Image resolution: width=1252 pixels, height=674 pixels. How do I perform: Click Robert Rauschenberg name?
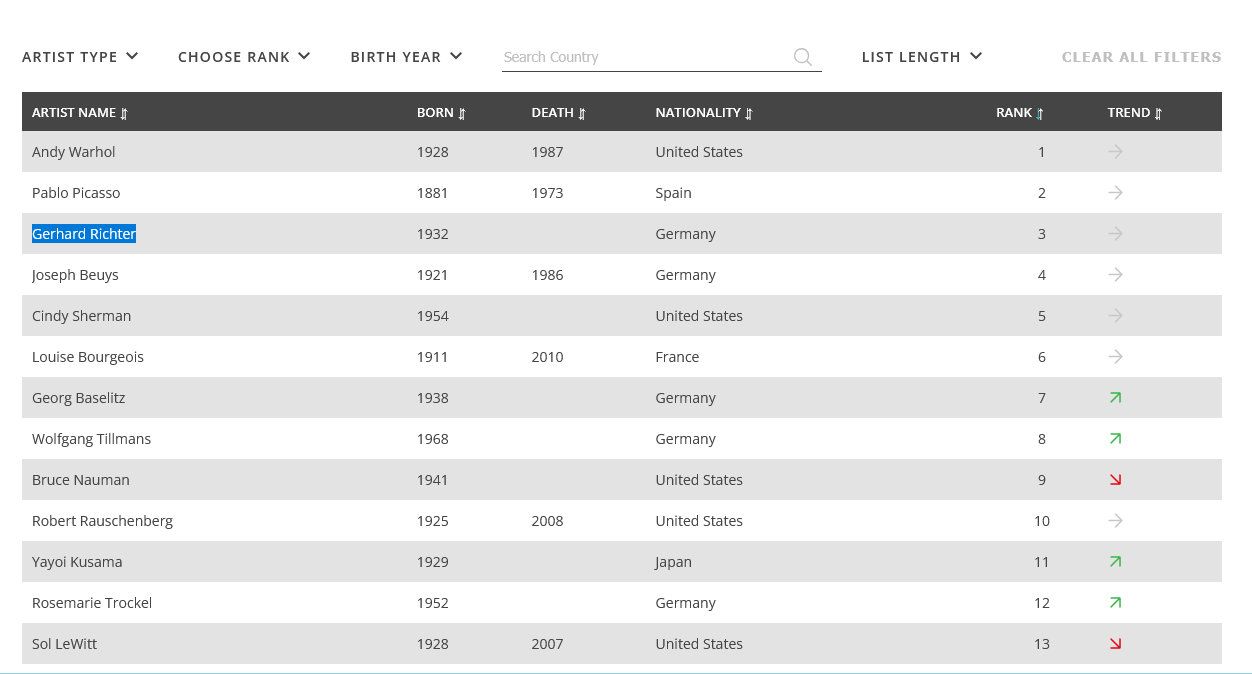(x=102, y=521)
